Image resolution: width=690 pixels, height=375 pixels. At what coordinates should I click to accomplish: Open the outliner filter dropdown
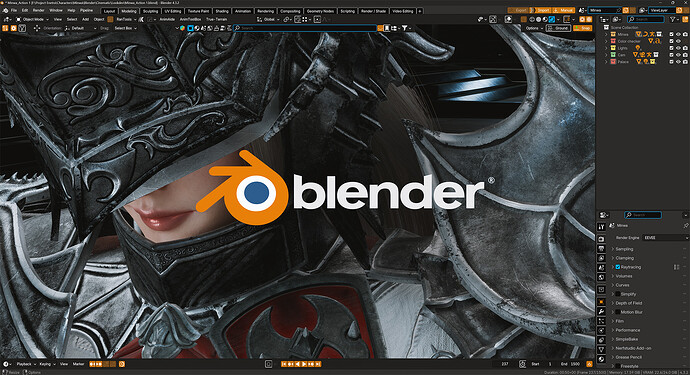coord(674,19)
